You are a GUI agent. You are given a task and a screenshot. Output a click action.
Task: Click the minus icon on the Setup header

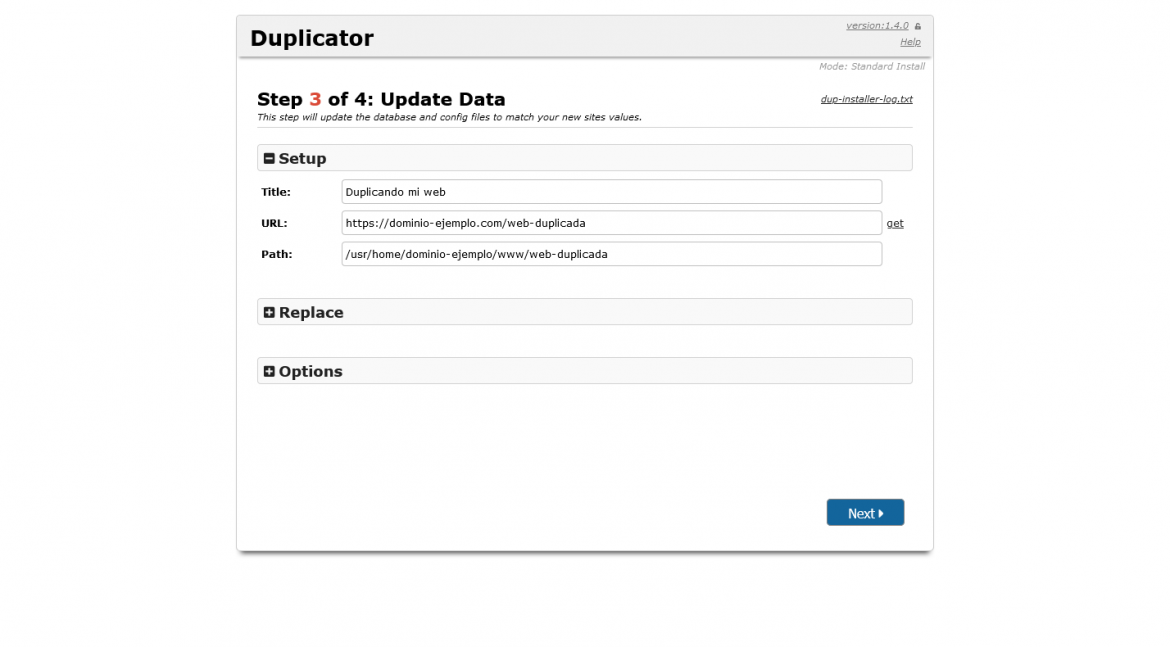(268, 157)
